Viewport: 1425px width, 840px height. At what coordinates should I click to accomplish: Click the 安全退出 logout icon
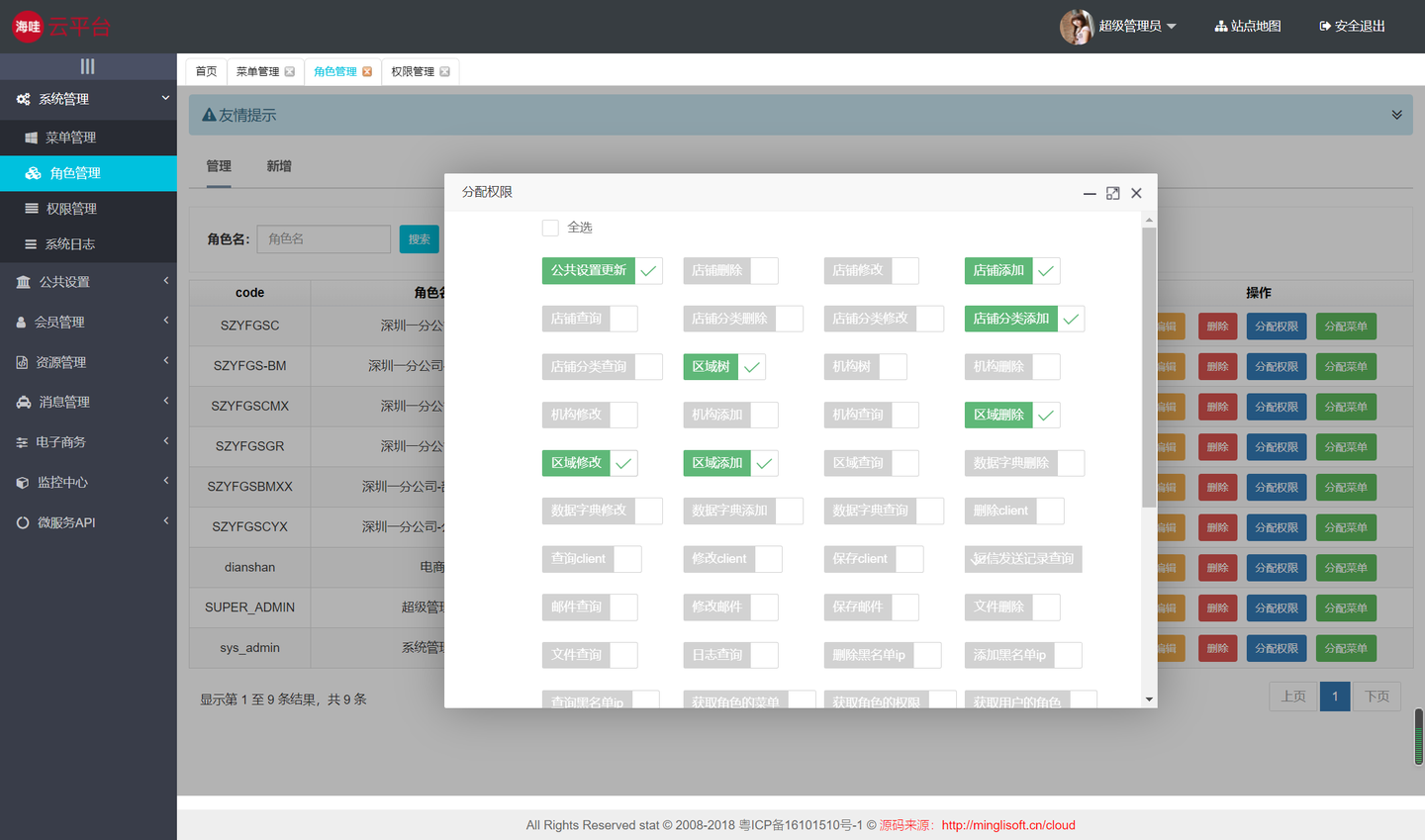[1325, 27]
